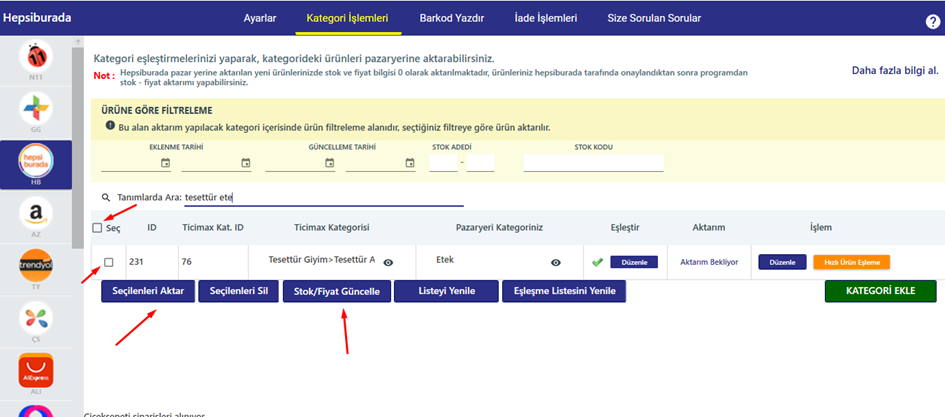
Task: Click the Stok/Fiyat Güncelle button
Action: tap(337, 292)
